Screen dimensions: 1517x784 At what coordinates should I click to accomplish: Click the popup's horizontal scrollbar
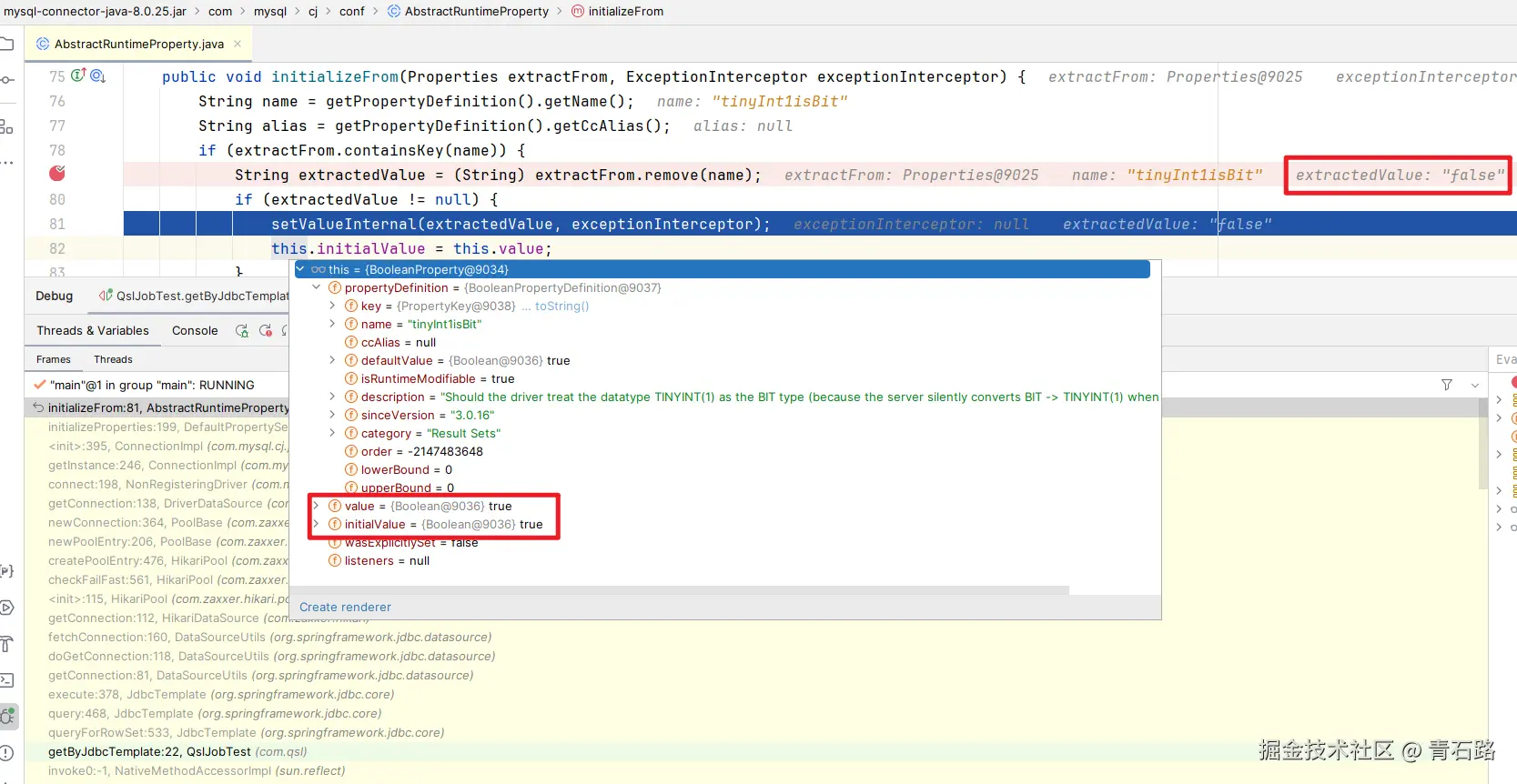680,590
